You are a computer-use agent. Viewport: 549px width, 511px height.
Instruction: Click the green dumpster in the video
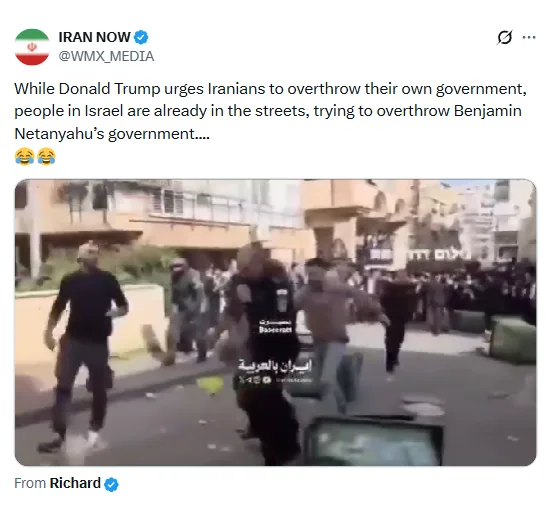point(513,339)
